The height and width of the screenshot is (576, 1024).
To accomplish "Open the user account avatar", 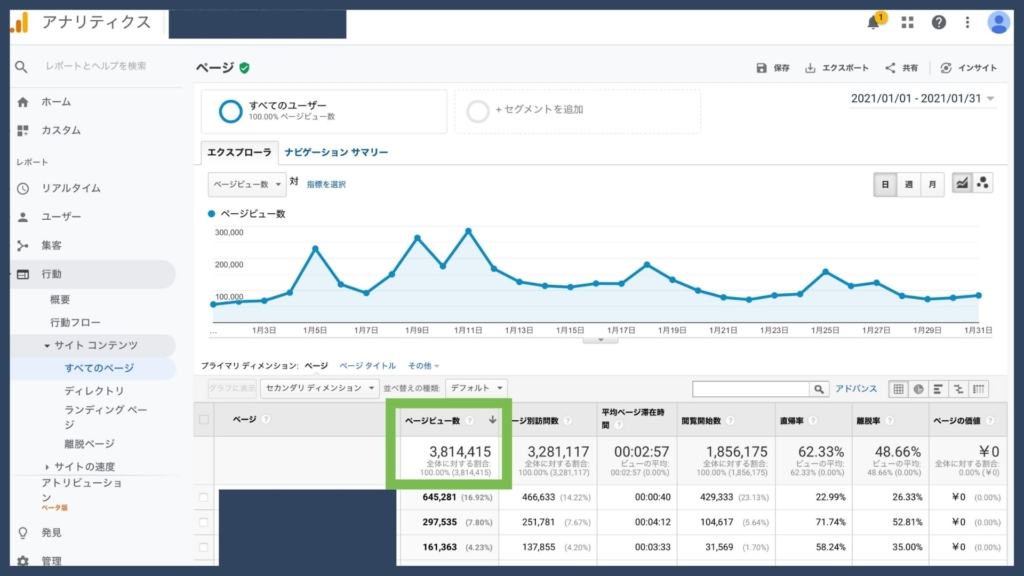I will point(999,23).
